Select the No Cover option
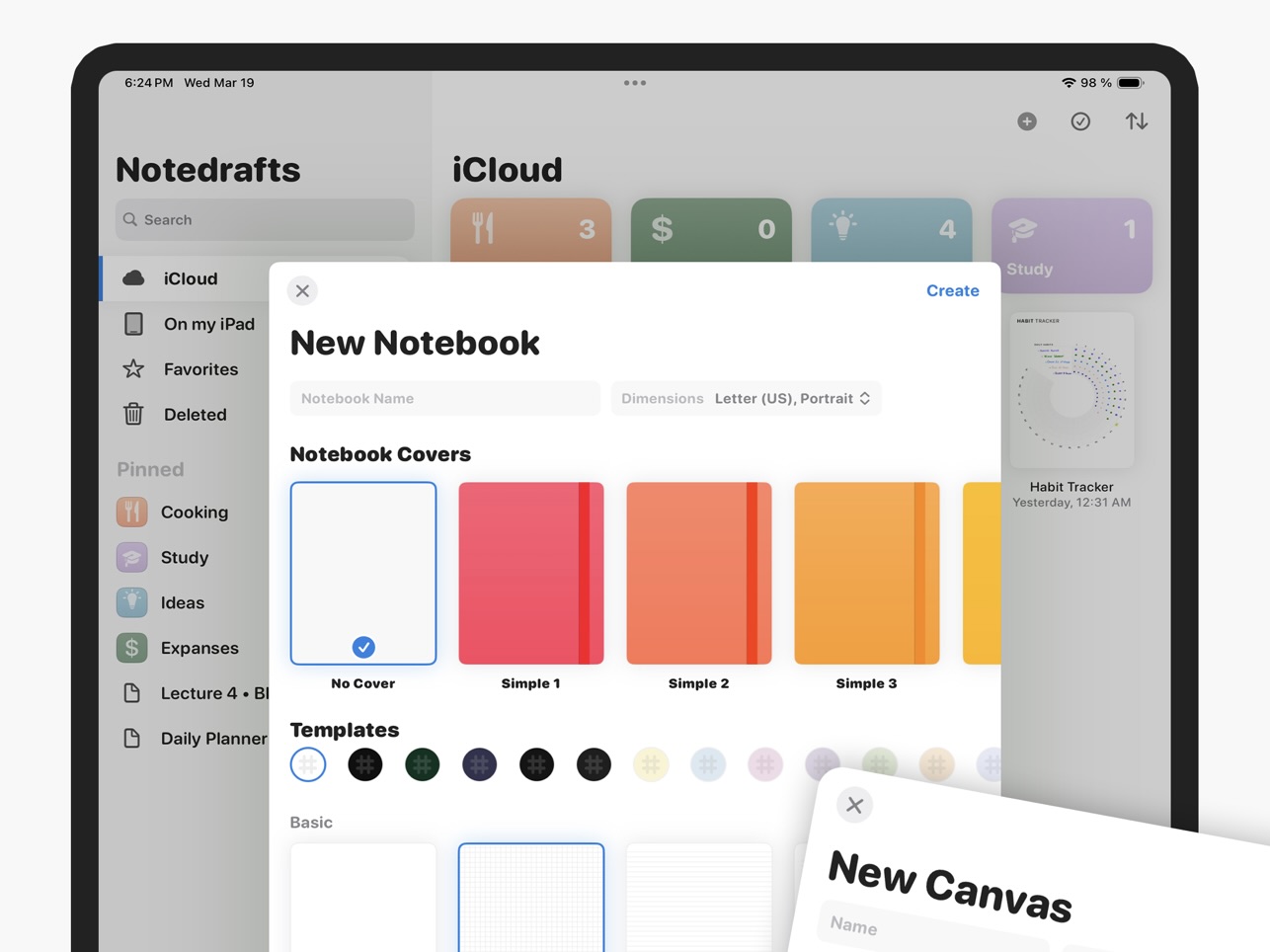Image resolution: width=1270 pixels, height=952 pixels. click(363, 574)
